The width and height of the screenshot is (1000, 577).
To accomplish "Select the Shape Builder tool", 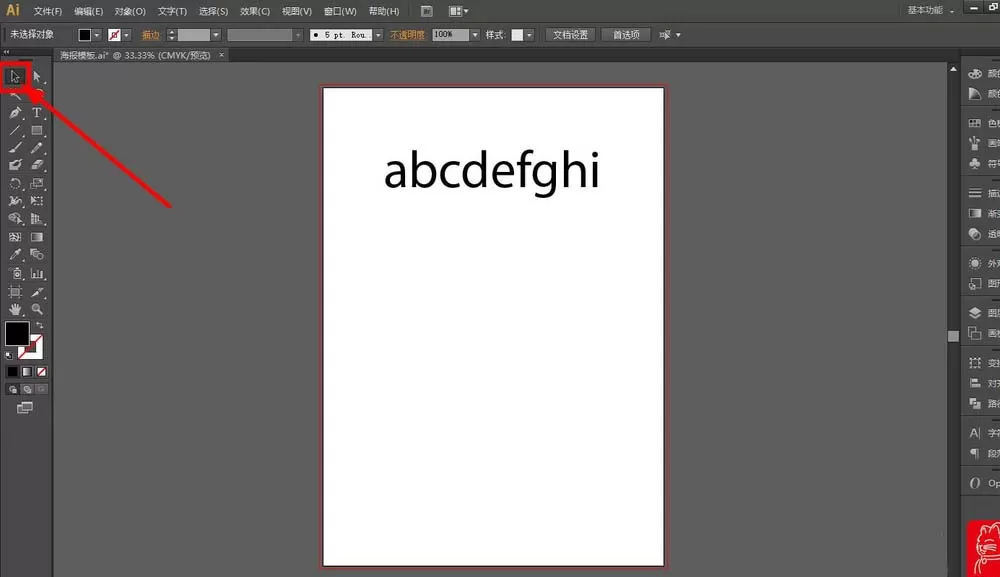I will [15, 219].
